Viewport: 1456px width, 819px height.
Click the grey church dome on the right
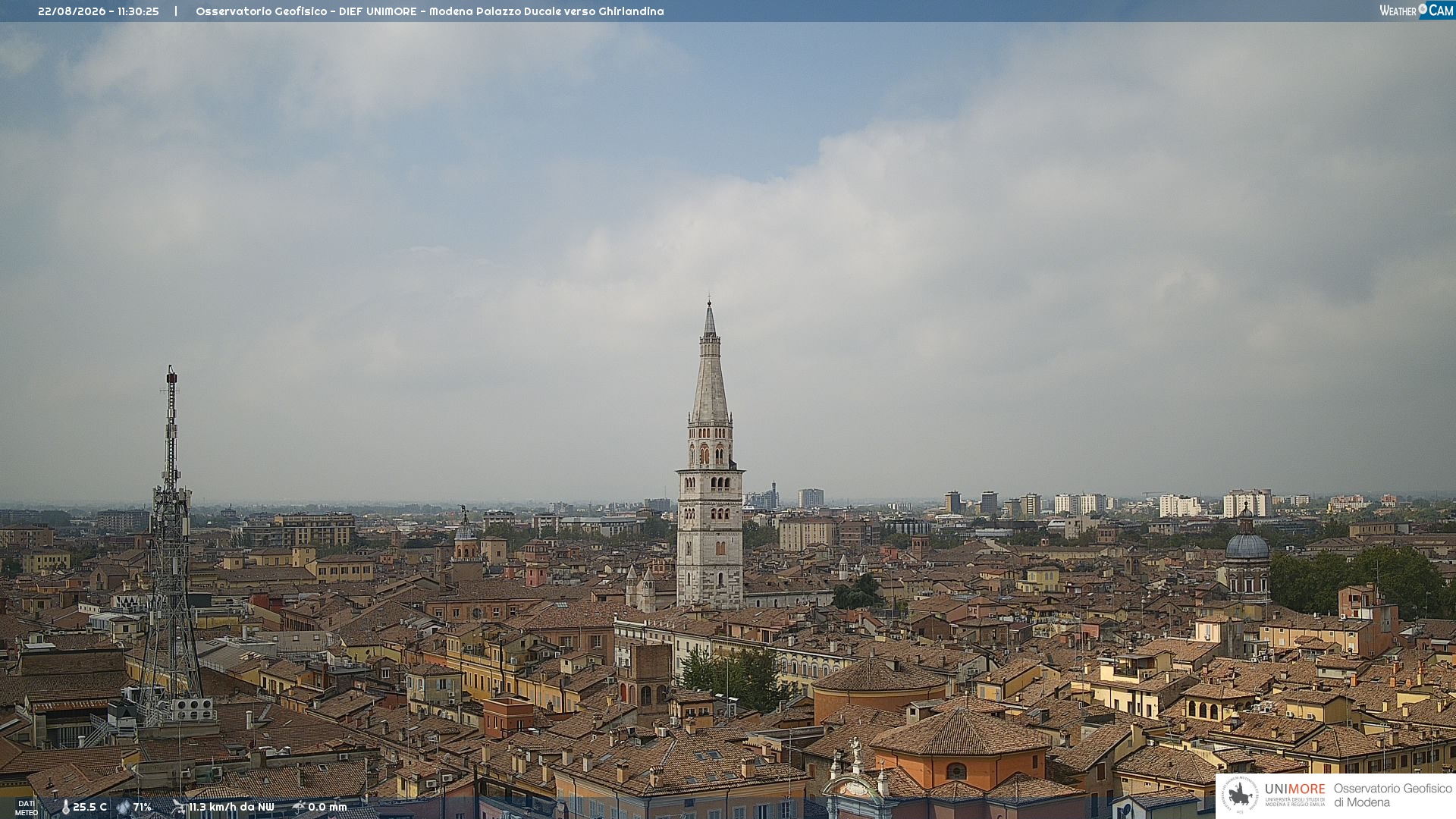[x=1247, y=544]
